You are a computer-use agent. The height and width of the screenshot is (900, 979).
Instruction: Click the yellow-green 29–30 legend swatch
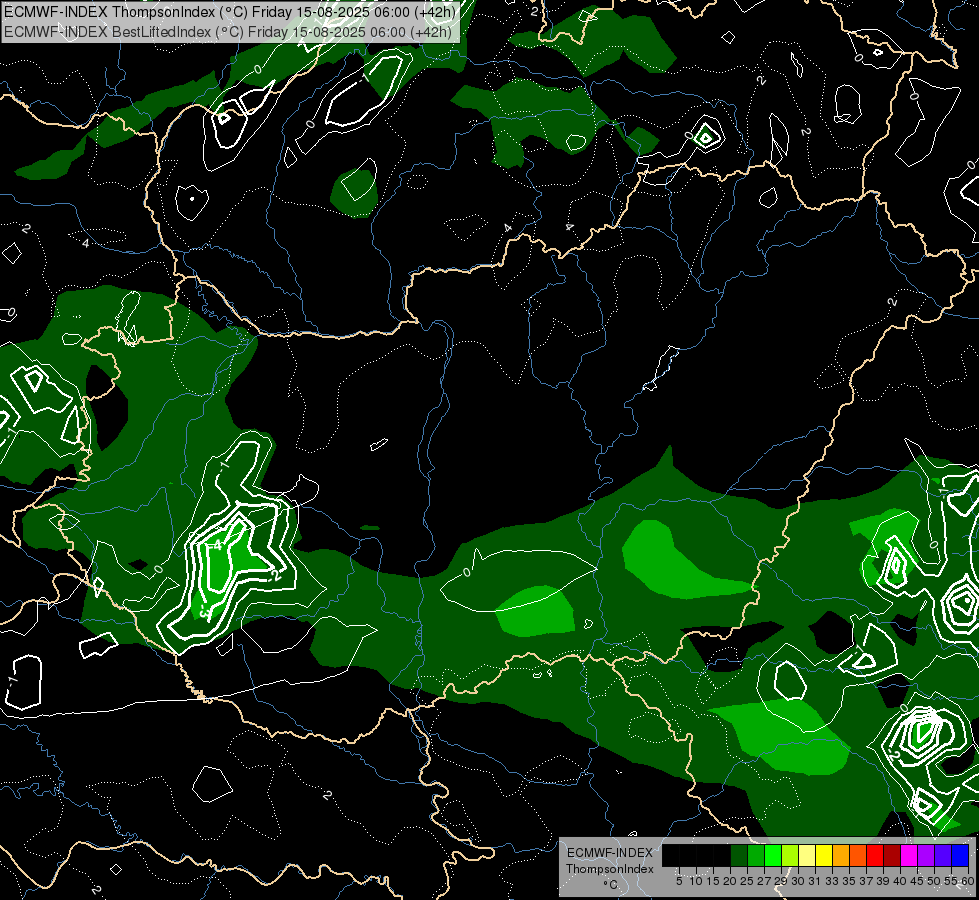point(790,855)
